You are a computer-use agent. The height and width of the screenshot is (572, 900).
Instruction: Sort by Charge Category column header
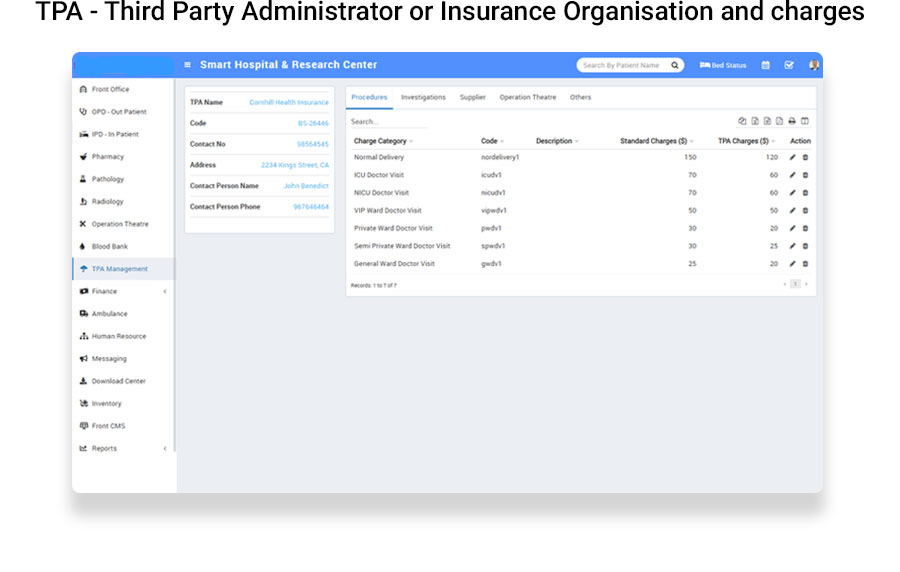(381, 141)
